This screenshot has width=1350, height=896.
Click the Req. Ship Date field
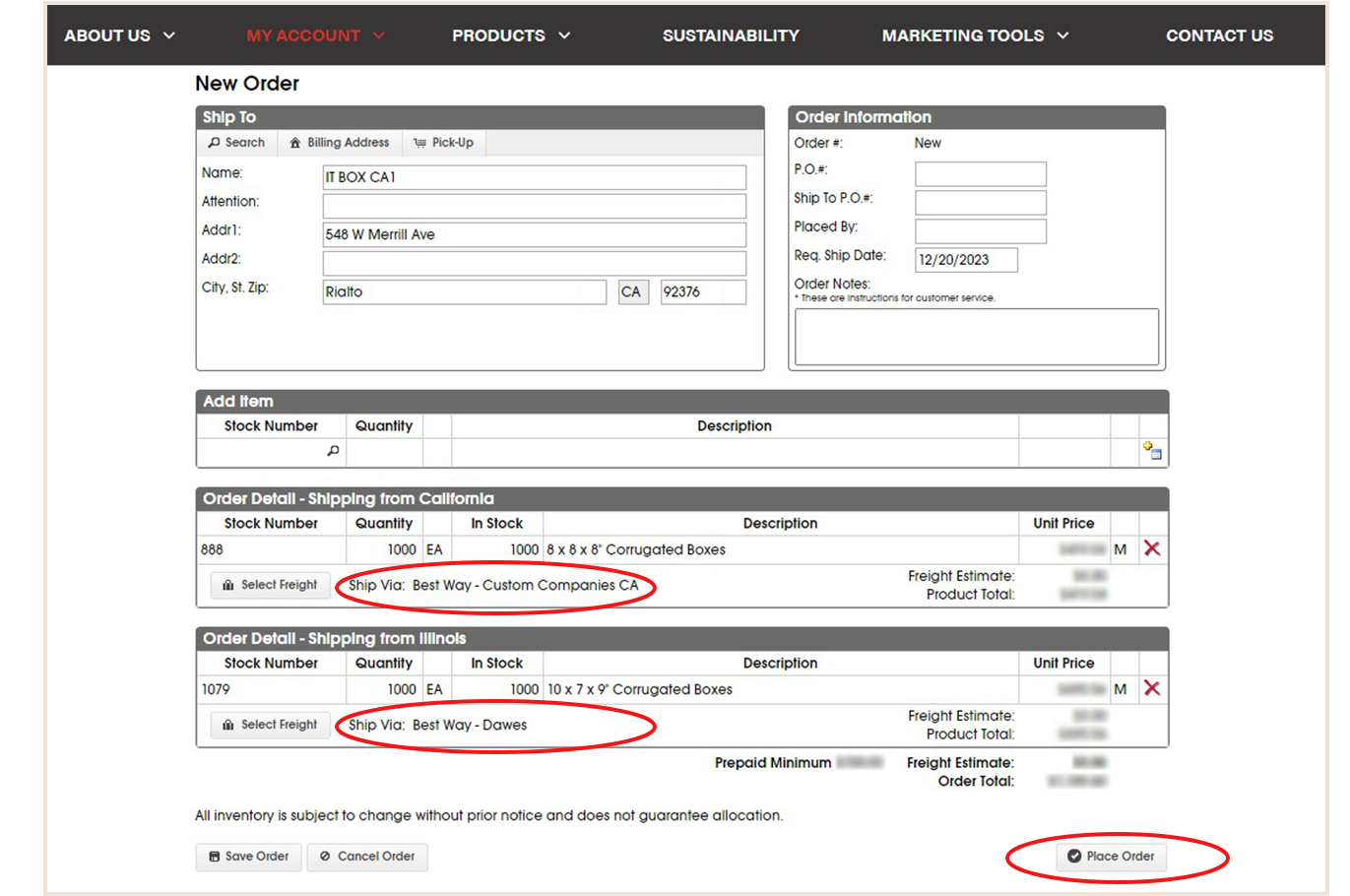click(x=966, y=260)
